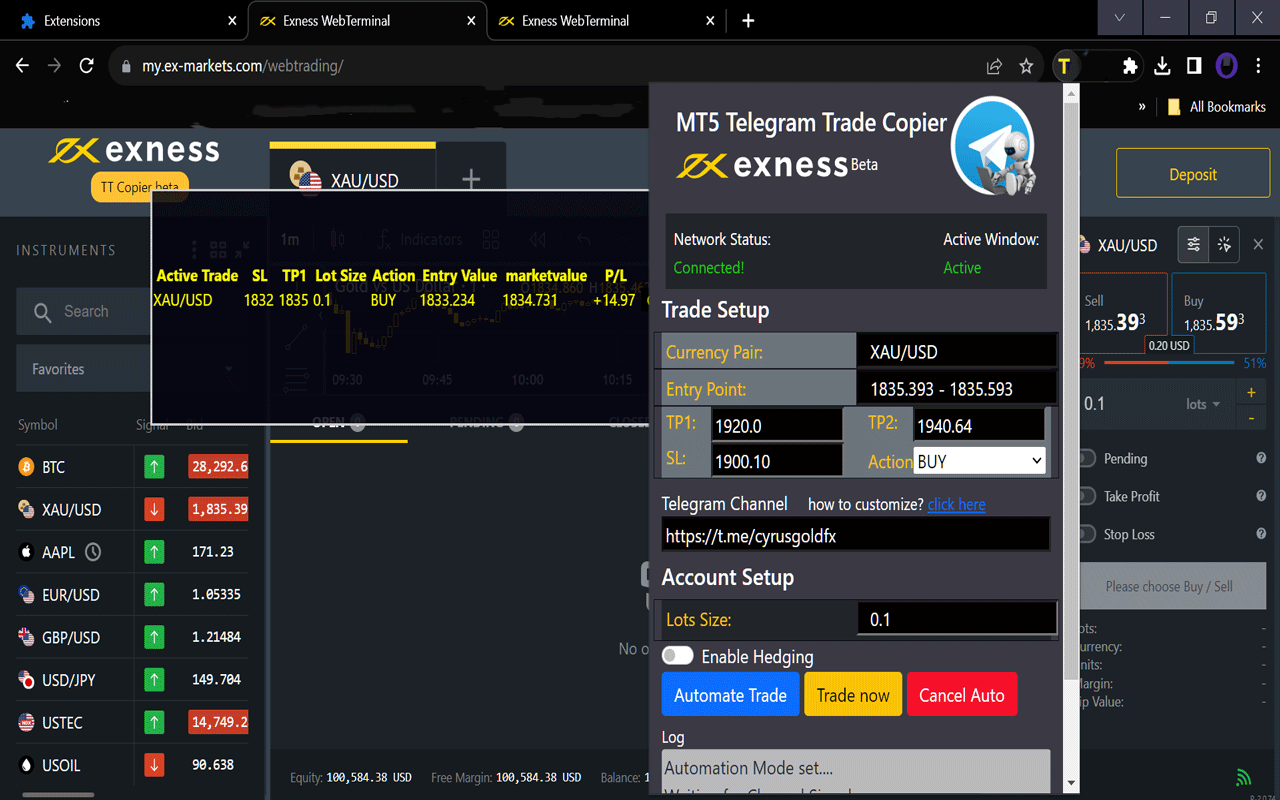Open the browser profile avatar
Screen dimensions: 1280x800
[1226, 66]
